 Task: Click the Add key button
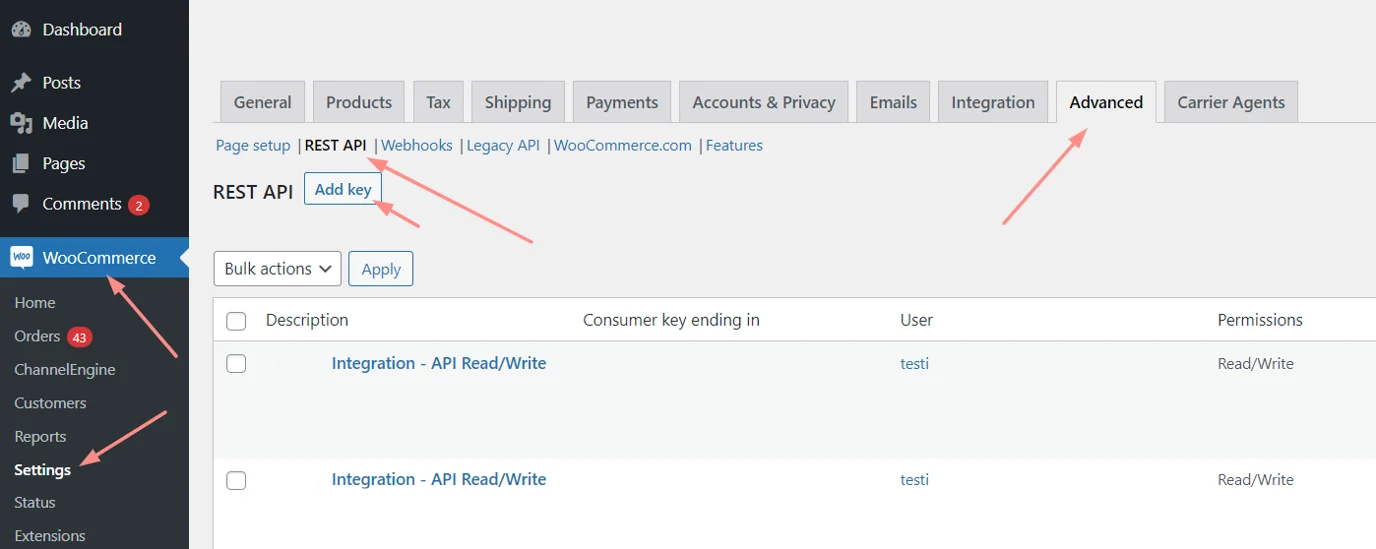click(343, 190)
